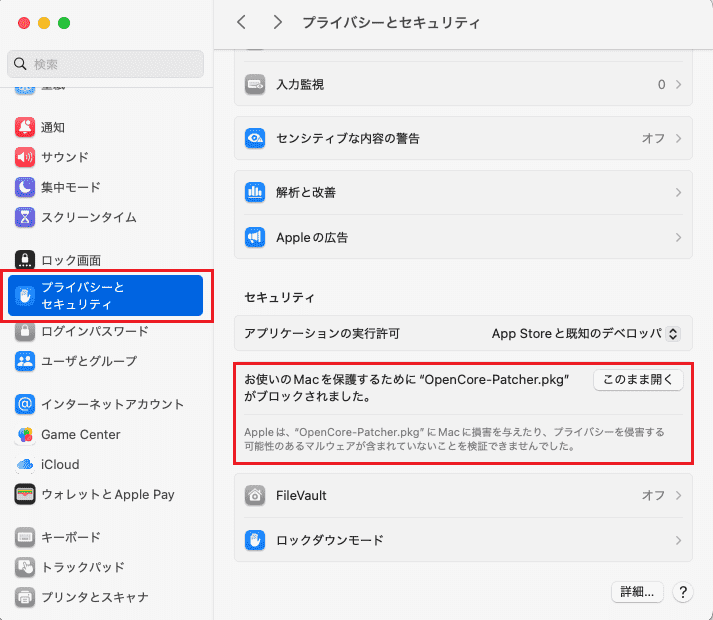The image size is (713, 620).
Task: Click the アプリケーションの実行許可 label
Action: (322, 334)
